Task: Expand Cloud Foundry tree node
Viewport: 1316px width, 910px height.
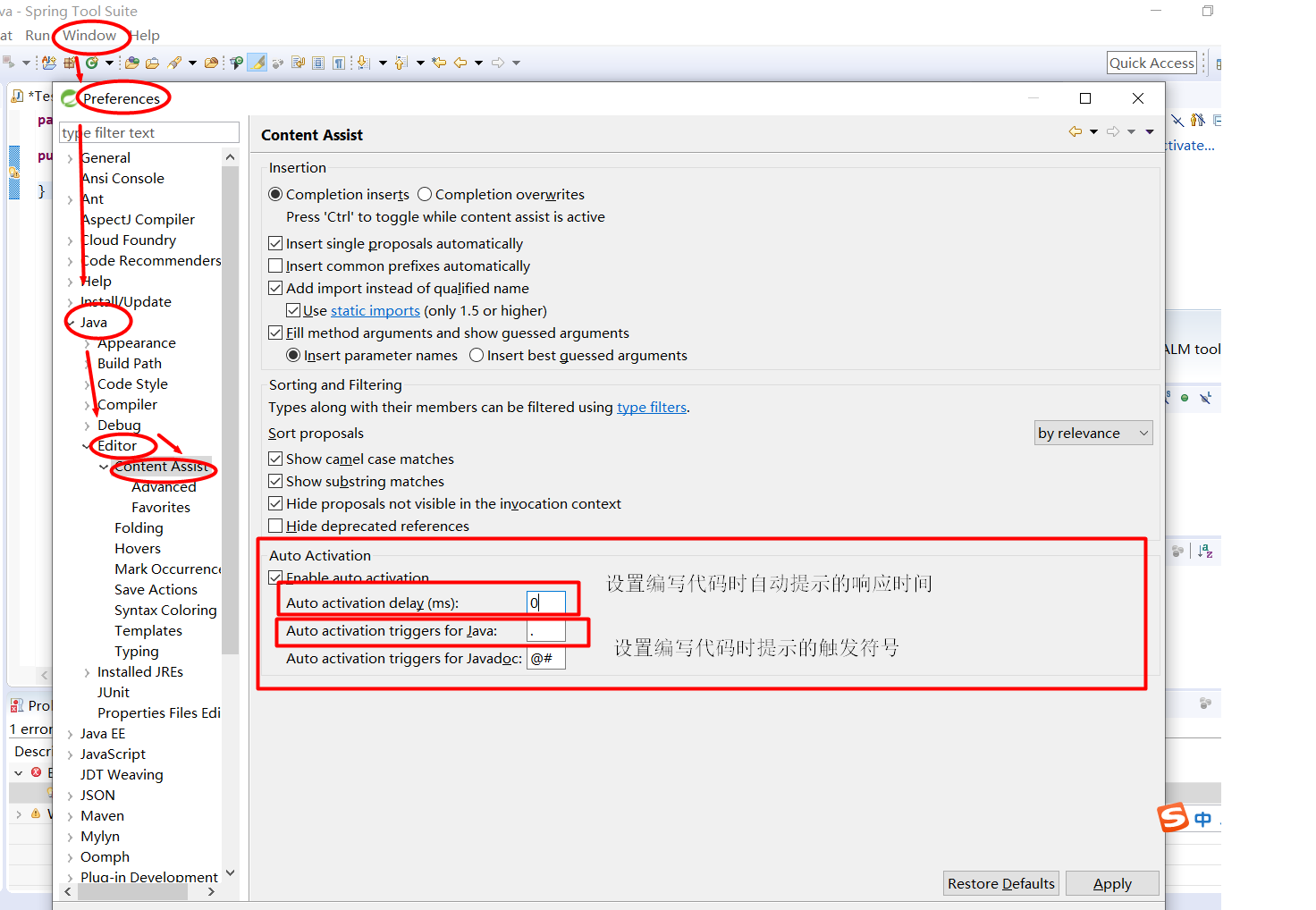Action: click(70, 240)
